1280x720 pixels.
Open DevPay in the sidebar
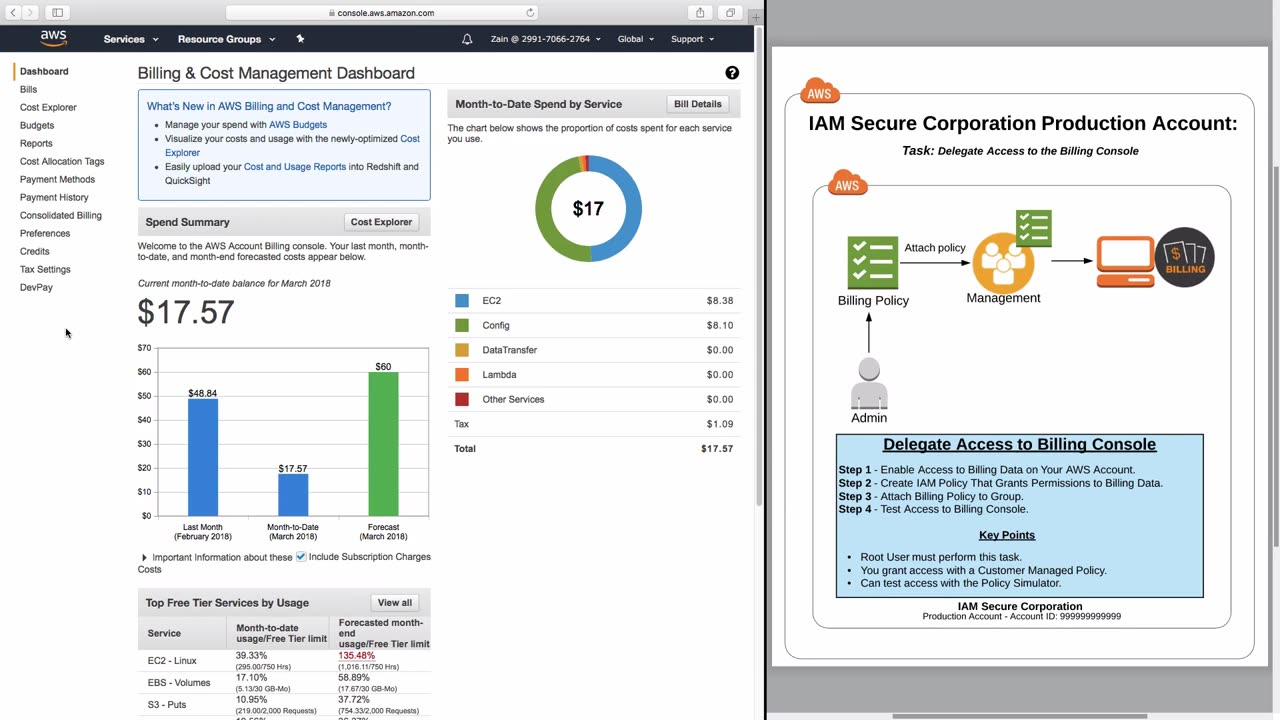click(x=36, y=287)
